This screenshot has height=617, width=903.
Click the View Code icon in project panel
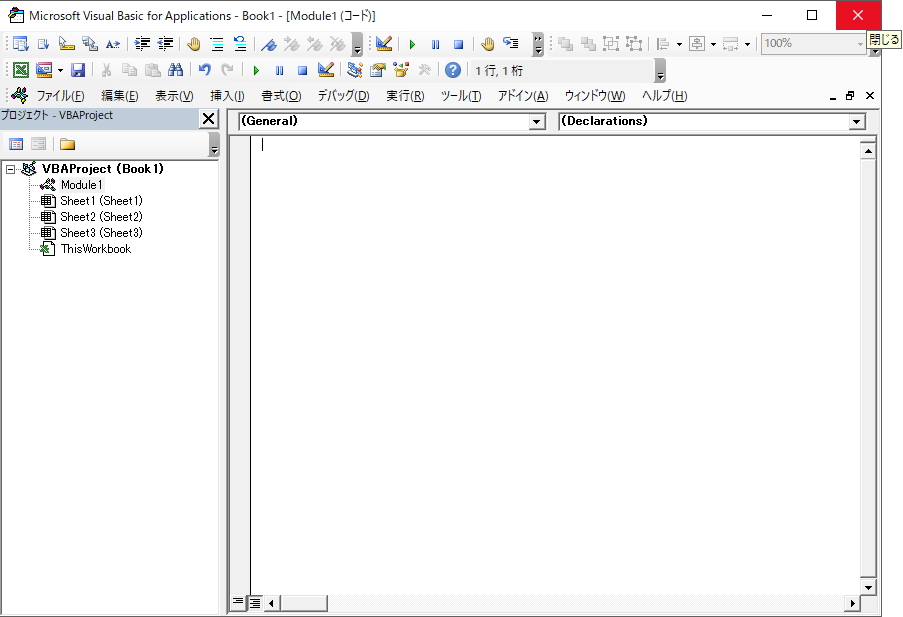pyautogui.click(x=16, y=144)
